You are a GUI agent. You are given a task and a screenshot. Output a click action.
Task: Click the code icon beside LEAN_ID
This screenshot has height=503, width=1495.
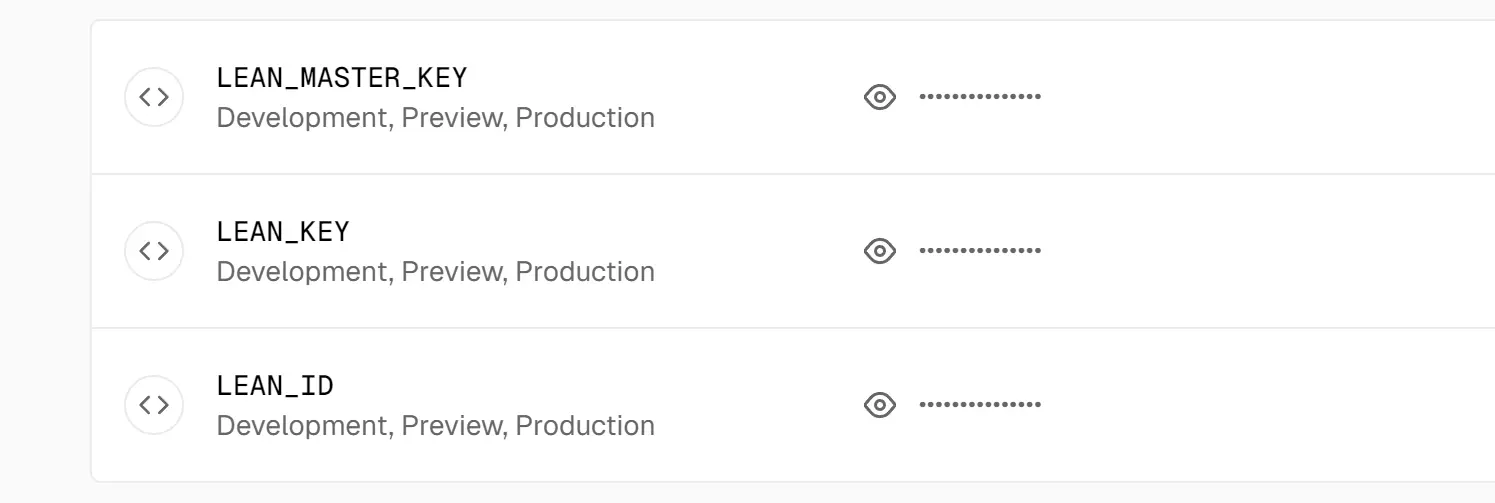click(x=153, y=405)
